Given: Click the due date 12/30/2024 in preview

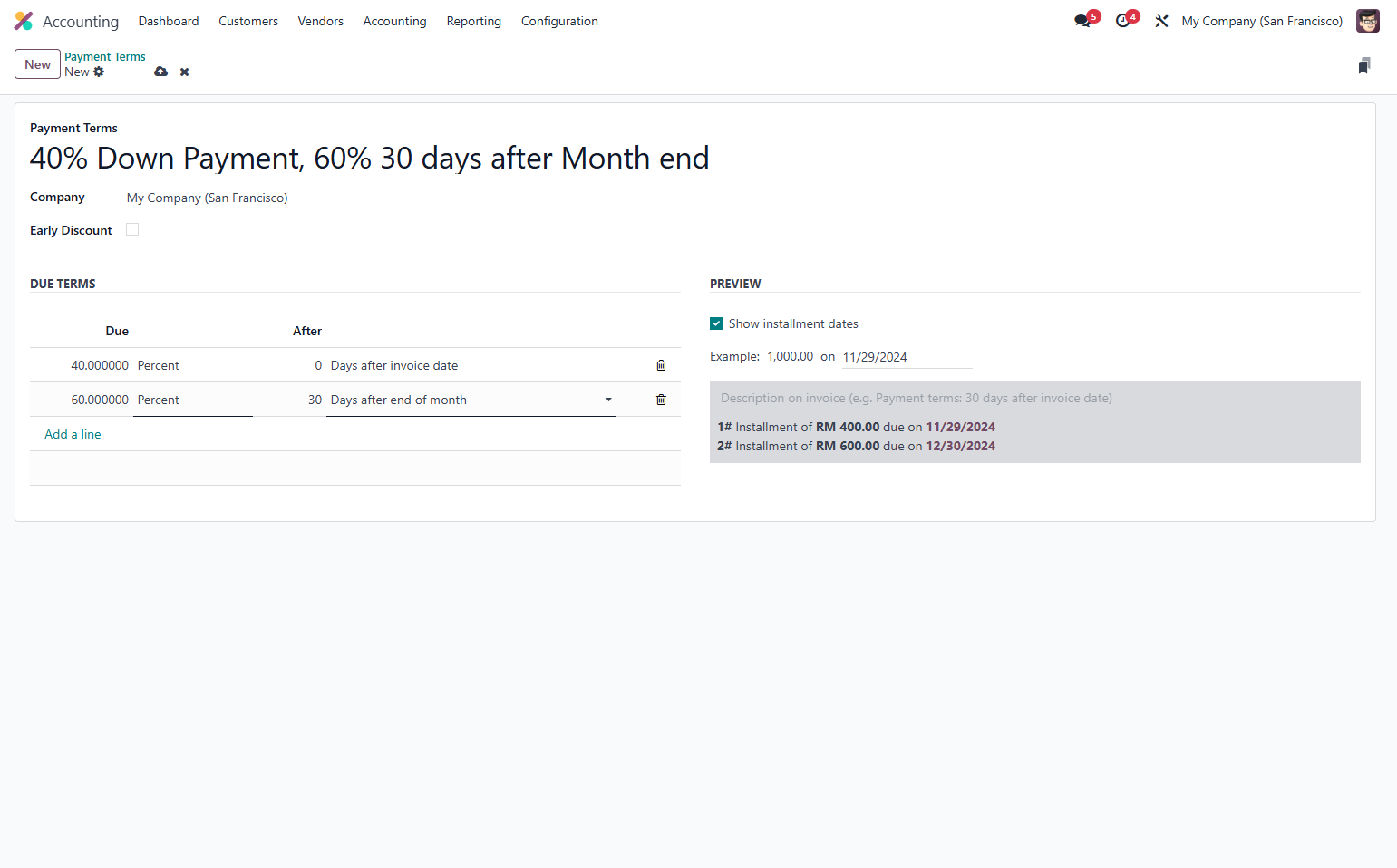Looking at the screenshot, I should [960, 446].
